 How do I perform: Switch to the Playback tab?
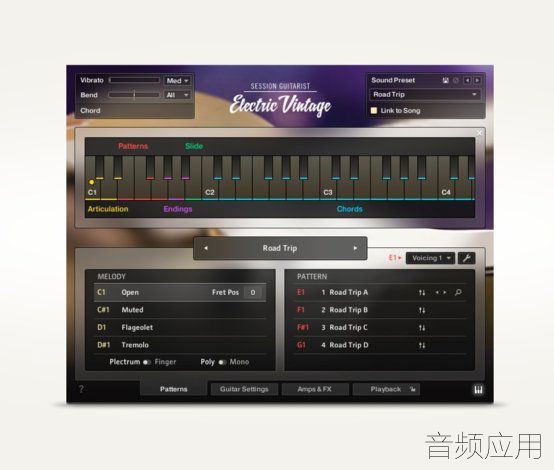[x=386, y=389]
